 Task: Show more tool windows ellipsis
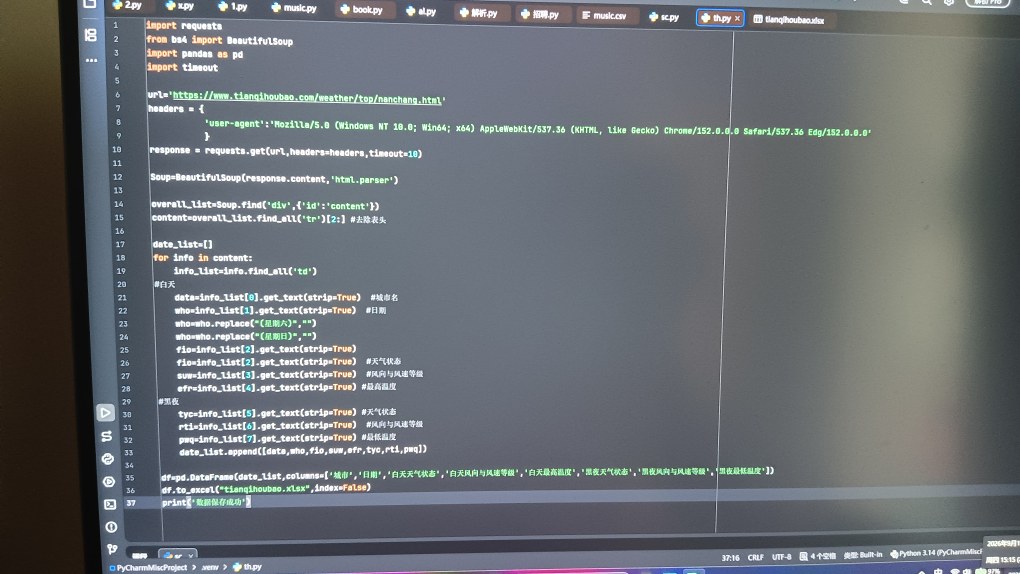tap(92, 60)
